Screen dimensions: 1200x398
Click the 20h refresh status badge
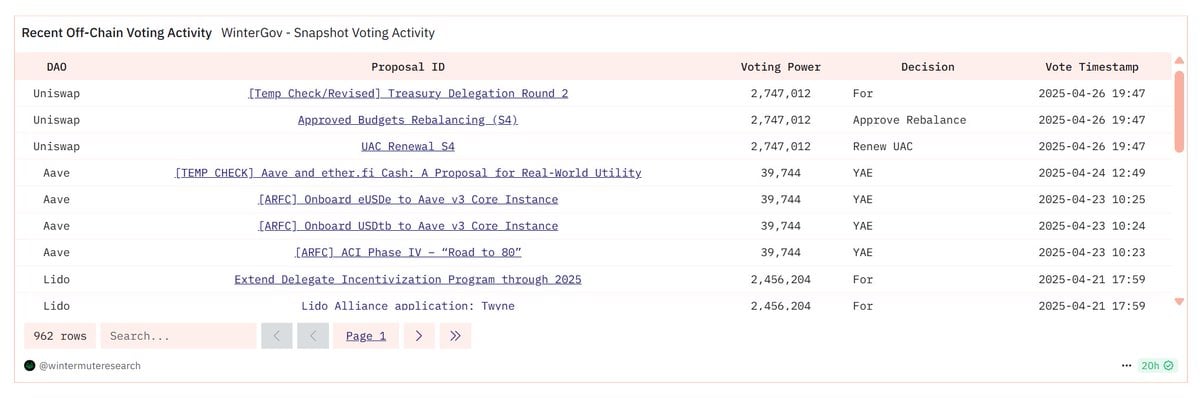pos(1157,366)
